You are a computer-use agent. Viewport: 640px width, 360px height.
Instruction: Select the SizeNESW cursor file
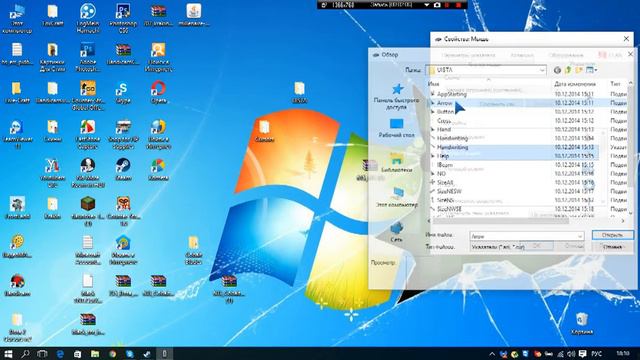pyautogui.click(x=449, y=191)
